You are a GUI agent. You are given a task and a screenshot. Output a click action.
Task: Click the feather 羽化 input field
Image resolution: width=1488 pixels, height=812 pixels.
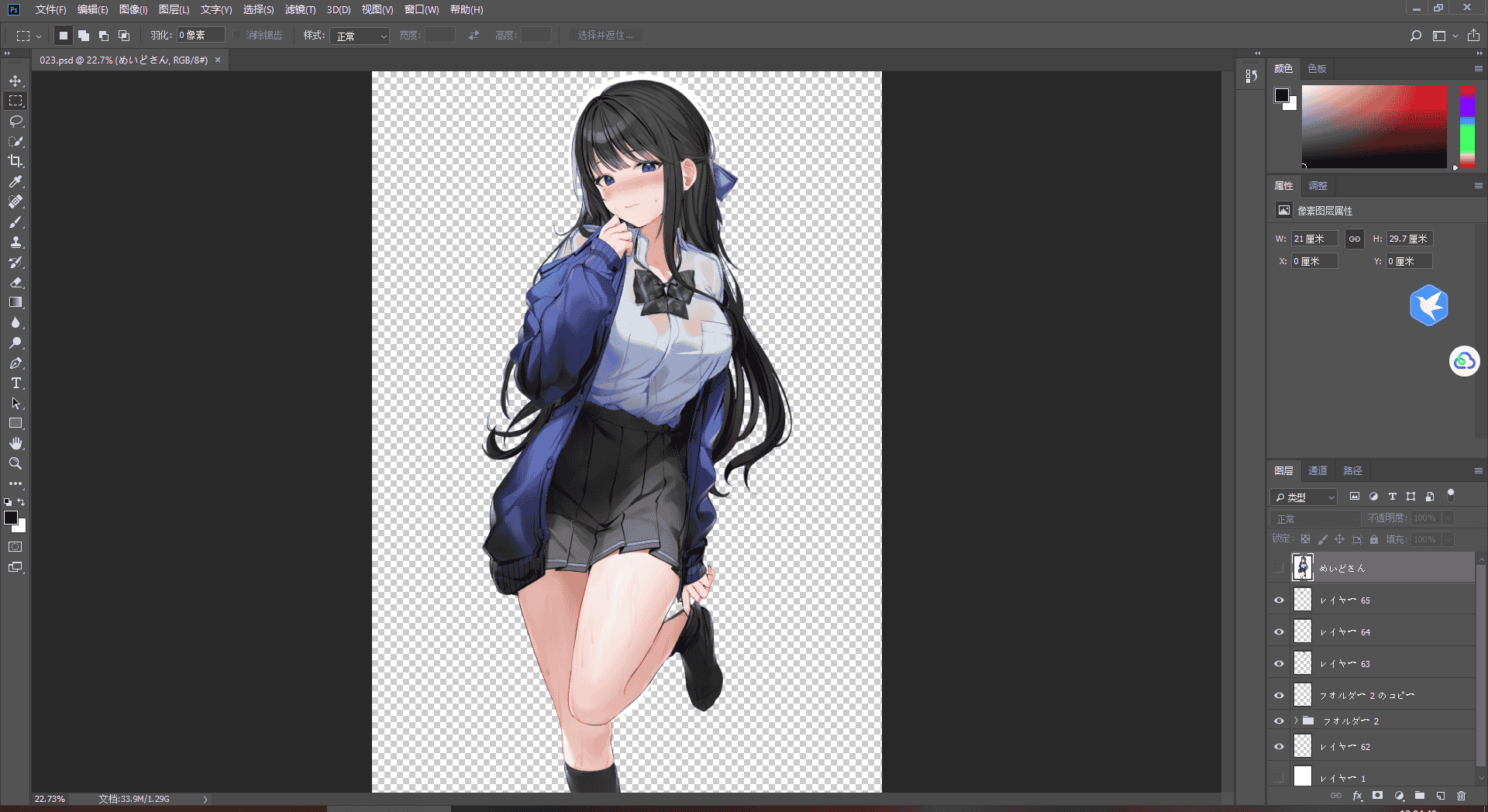tap(201, 36)
